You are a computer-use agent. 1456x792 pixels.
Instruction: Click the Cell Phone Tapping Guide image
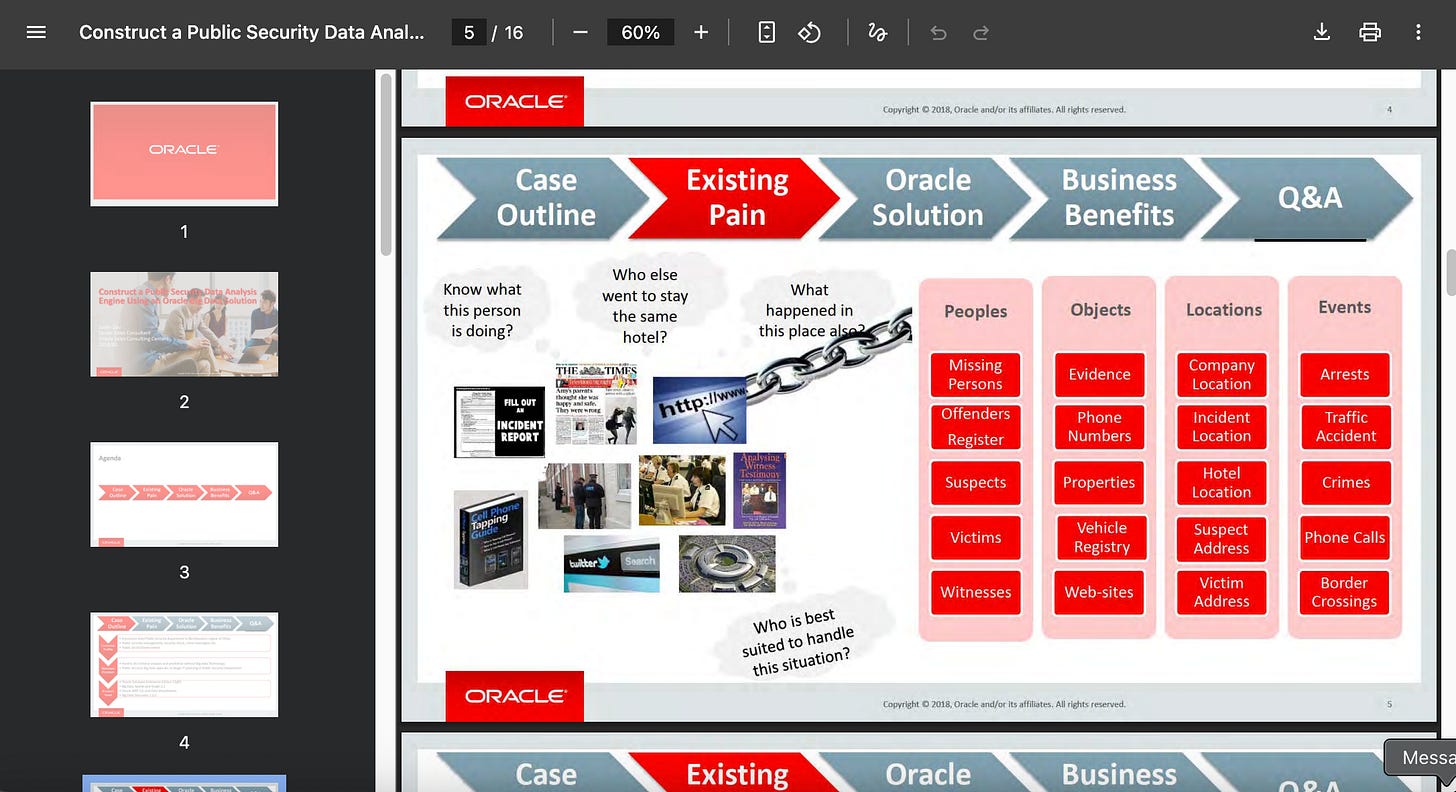490,539
